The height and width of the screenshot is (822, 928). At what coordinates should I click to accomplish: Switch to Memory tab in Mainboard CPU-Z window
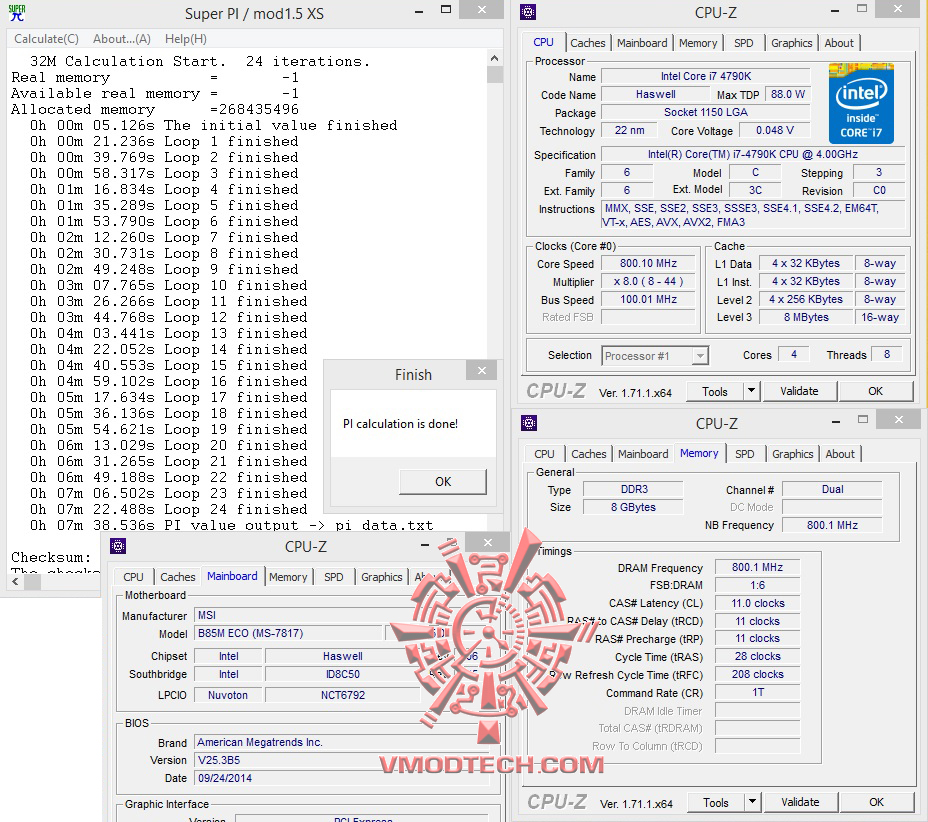[x=288, y=577]
